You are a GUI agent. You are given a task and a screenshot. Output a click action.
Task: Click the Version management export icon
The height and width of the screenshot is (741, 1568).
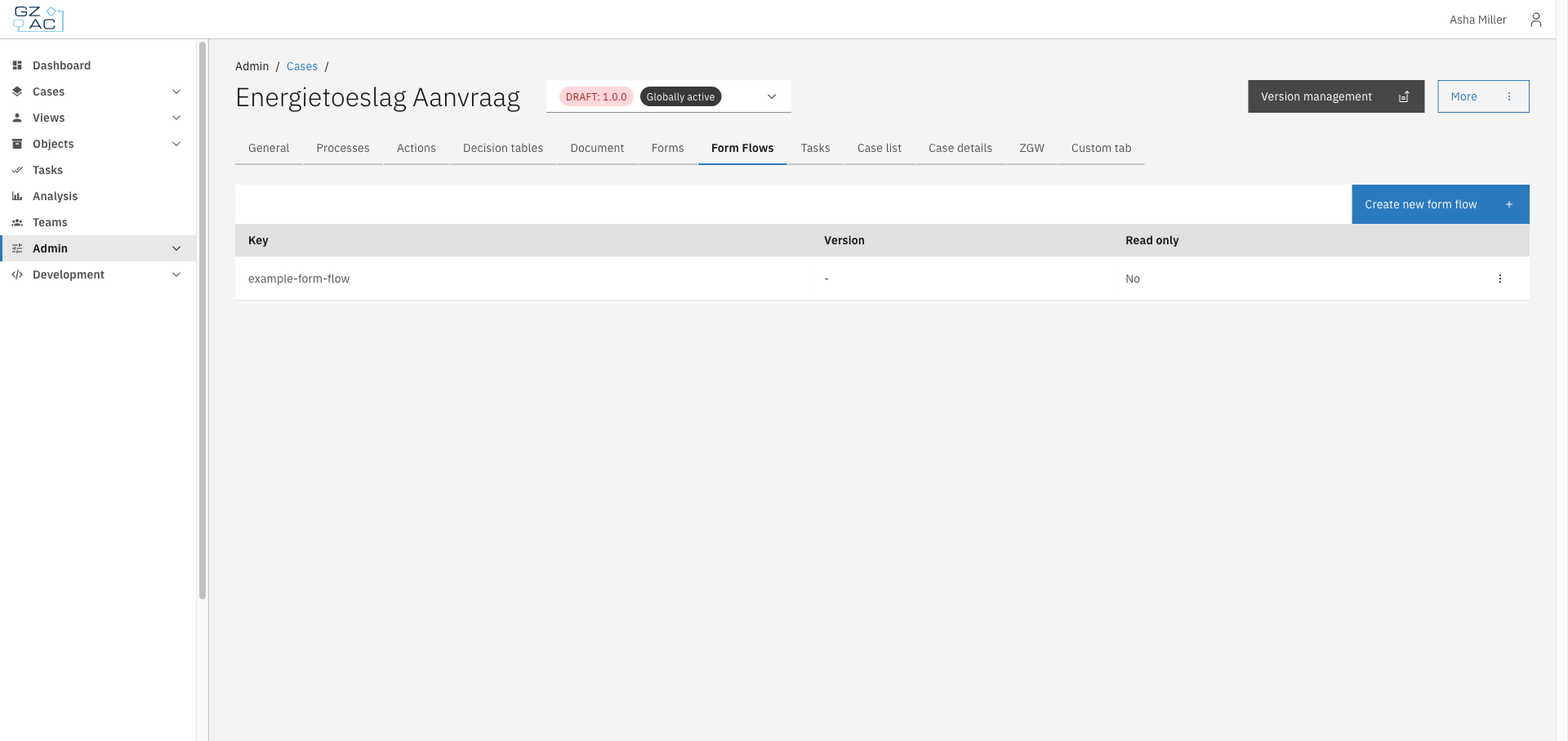(1404, 96)
